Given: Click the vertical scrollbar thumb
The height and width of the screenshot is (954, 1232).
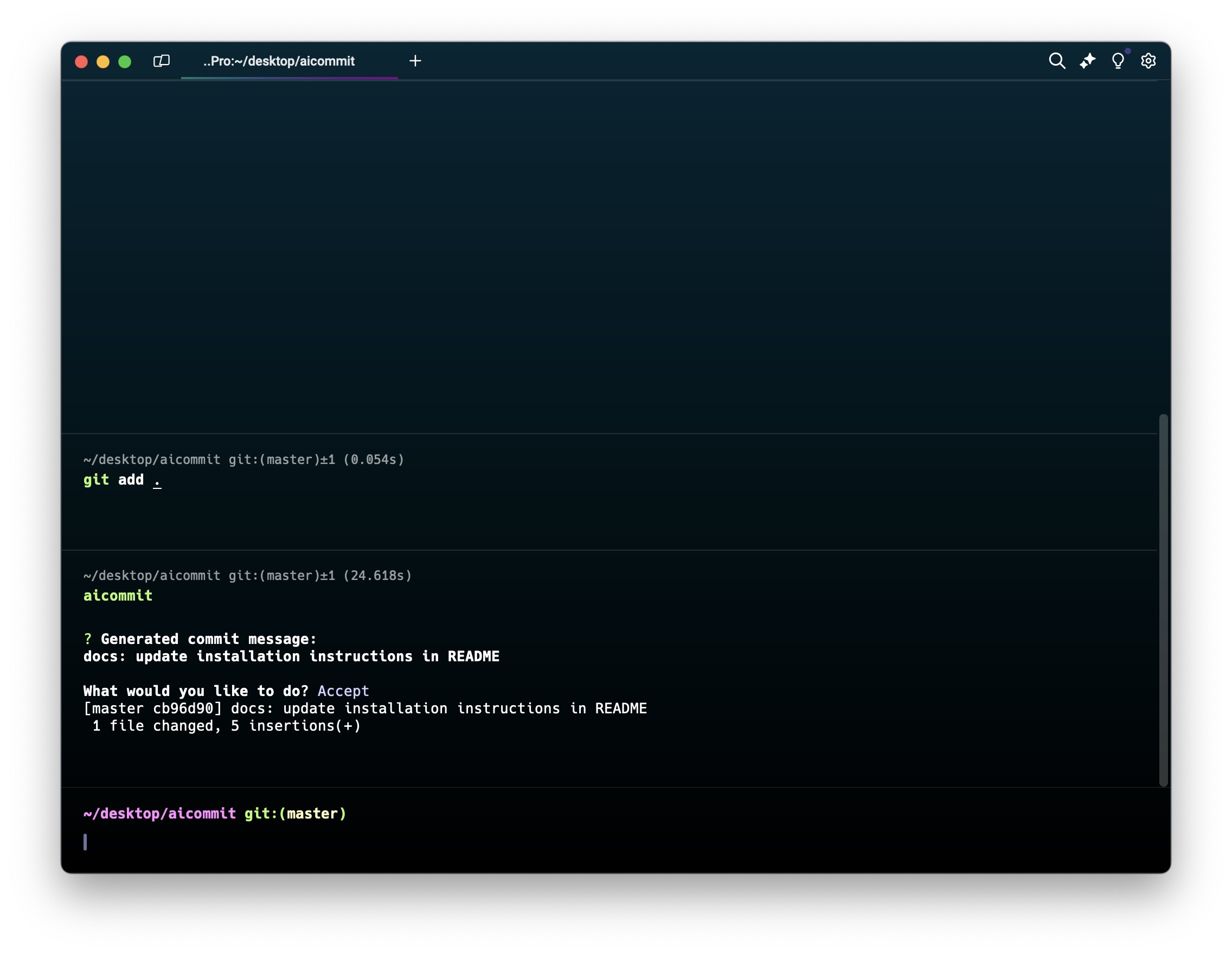Looking at the screenshot, I should [1163, 600].
